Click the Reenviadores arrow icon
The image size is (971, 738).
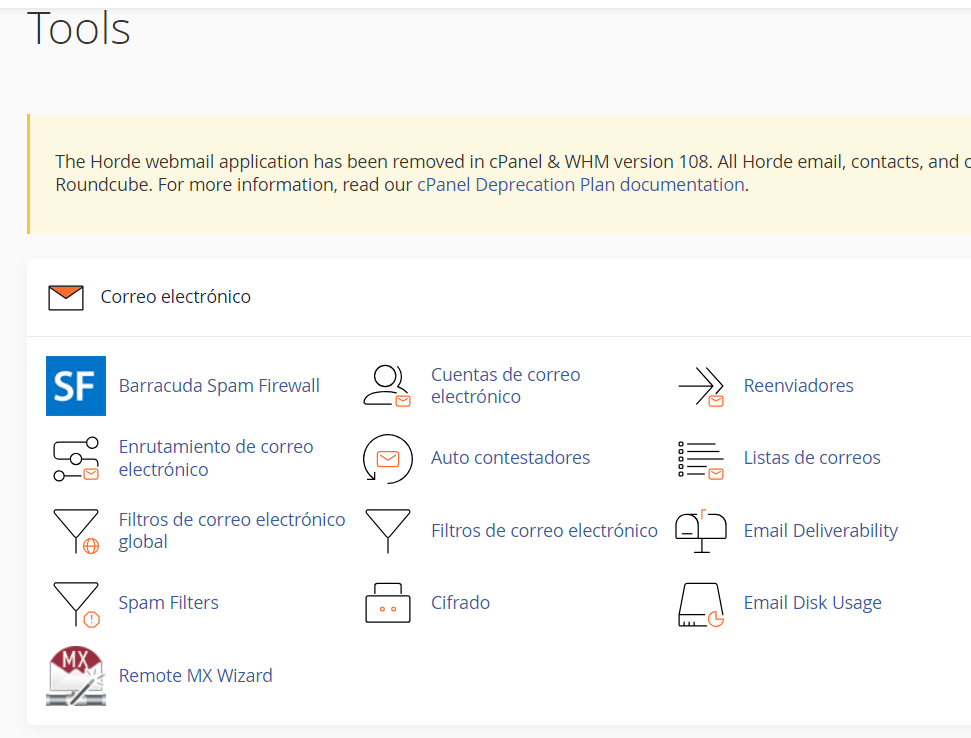point(701,386)
